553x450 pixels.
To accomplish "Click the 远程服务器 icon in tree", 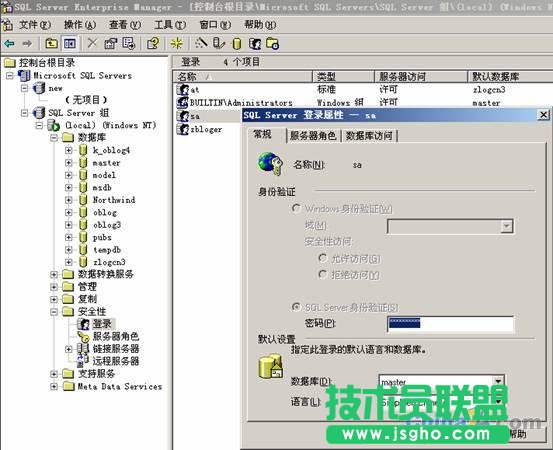I will 84,361.
